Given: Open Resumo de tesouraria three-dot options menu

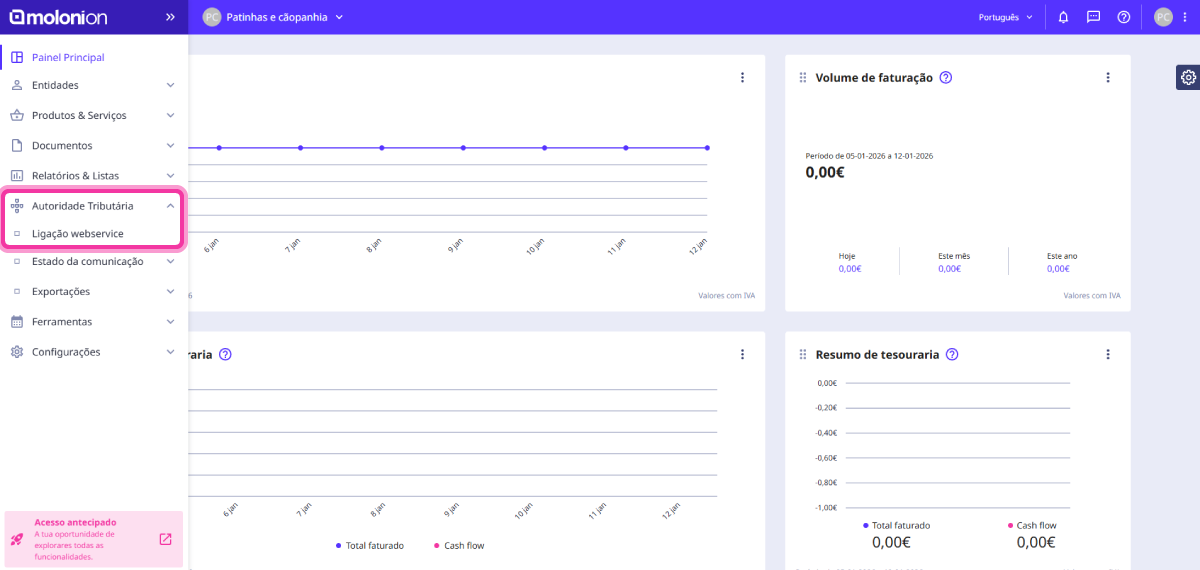Looking at the screenshot, I should (x=1107, y=354).
